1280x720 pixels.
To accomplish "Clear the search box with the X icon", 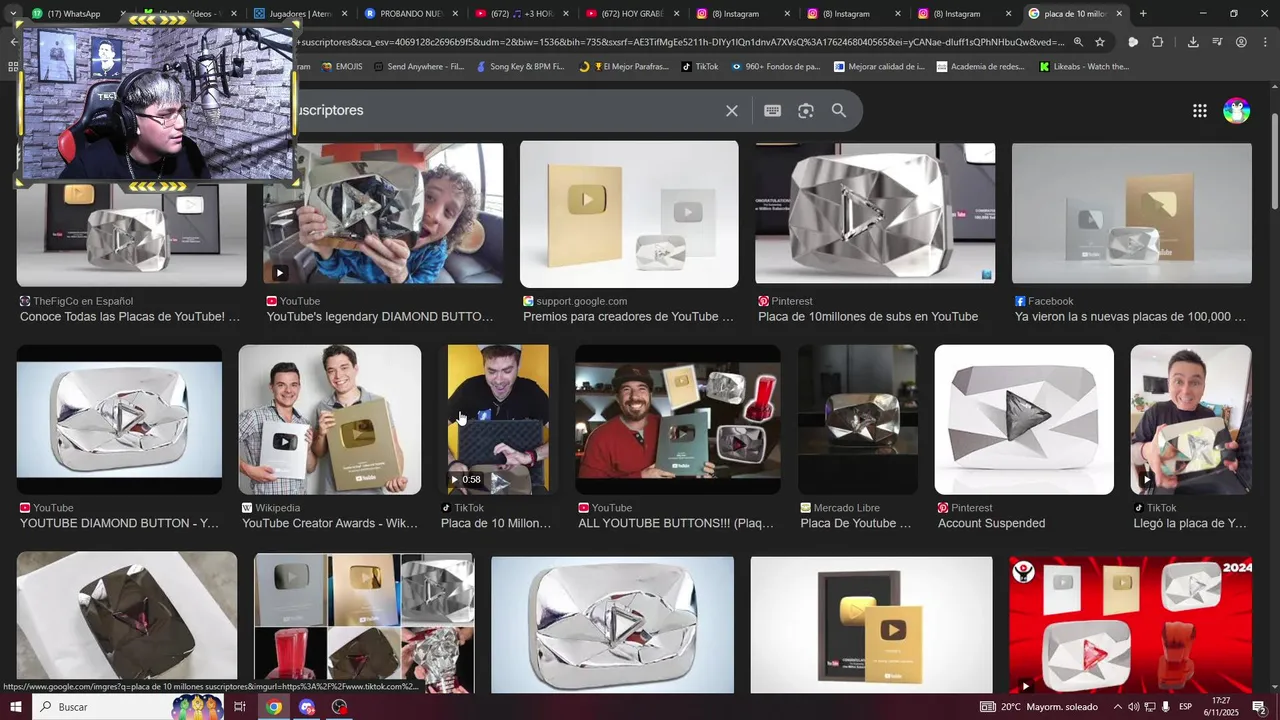I will (732, 111).
